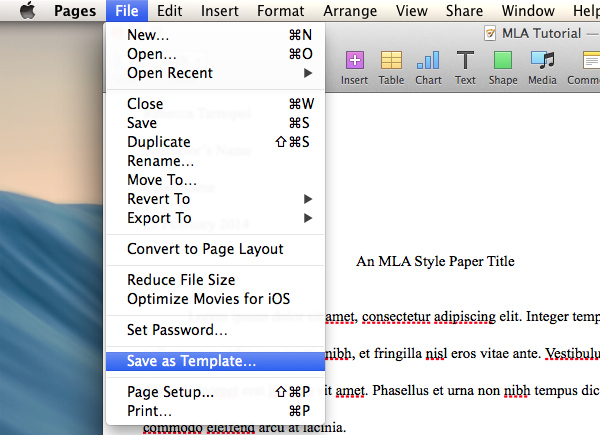
Task: Click Optimize Movies for iOS
Action: pos(208,299)
